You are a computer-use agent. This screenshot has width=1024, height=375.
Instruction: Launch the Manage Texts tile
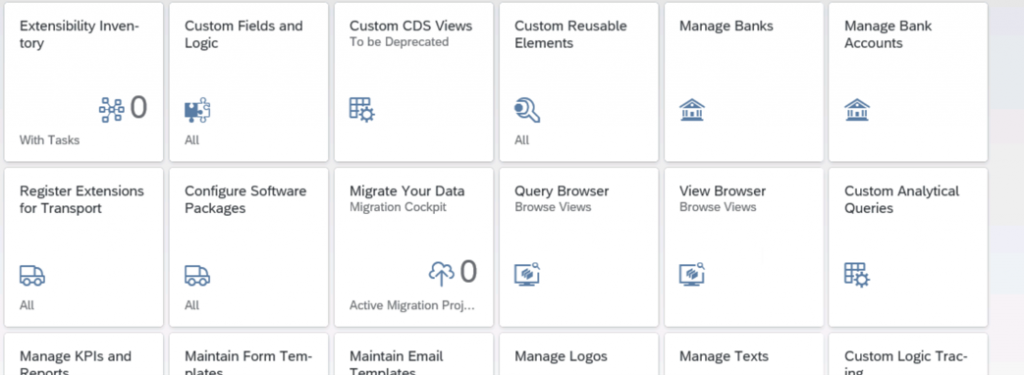pyautogui.click(x=744, y=354)
